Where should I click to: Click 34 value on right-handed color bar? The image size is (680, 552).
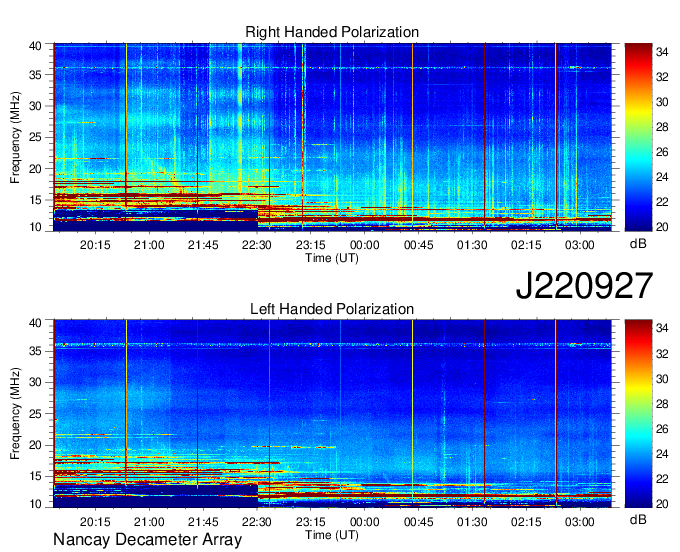pyautogui.click(x=662, y=52)
